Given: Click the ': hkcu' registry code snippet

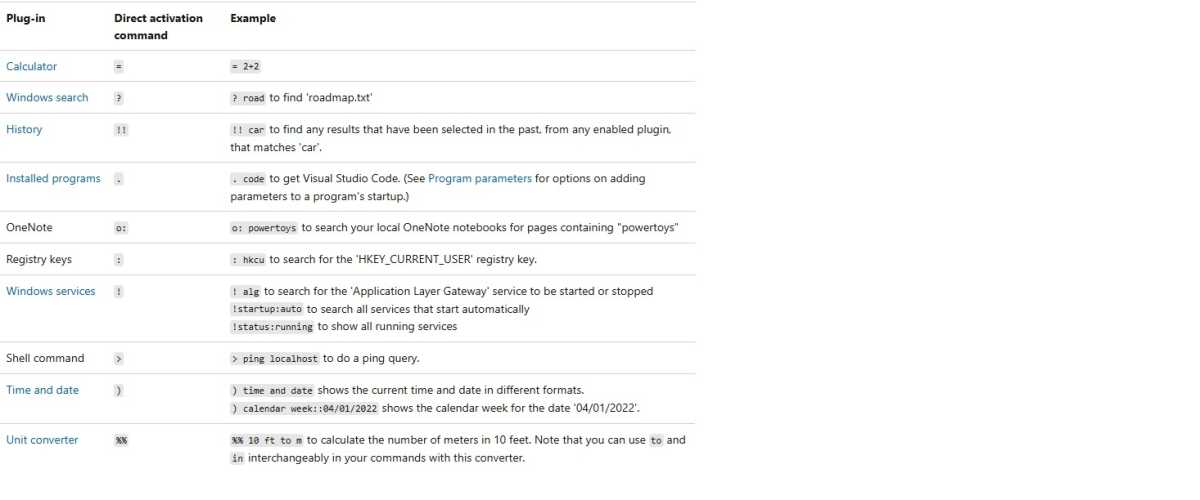Looking at the screenshot, I should pyautogui.click(x=248, y=260).
